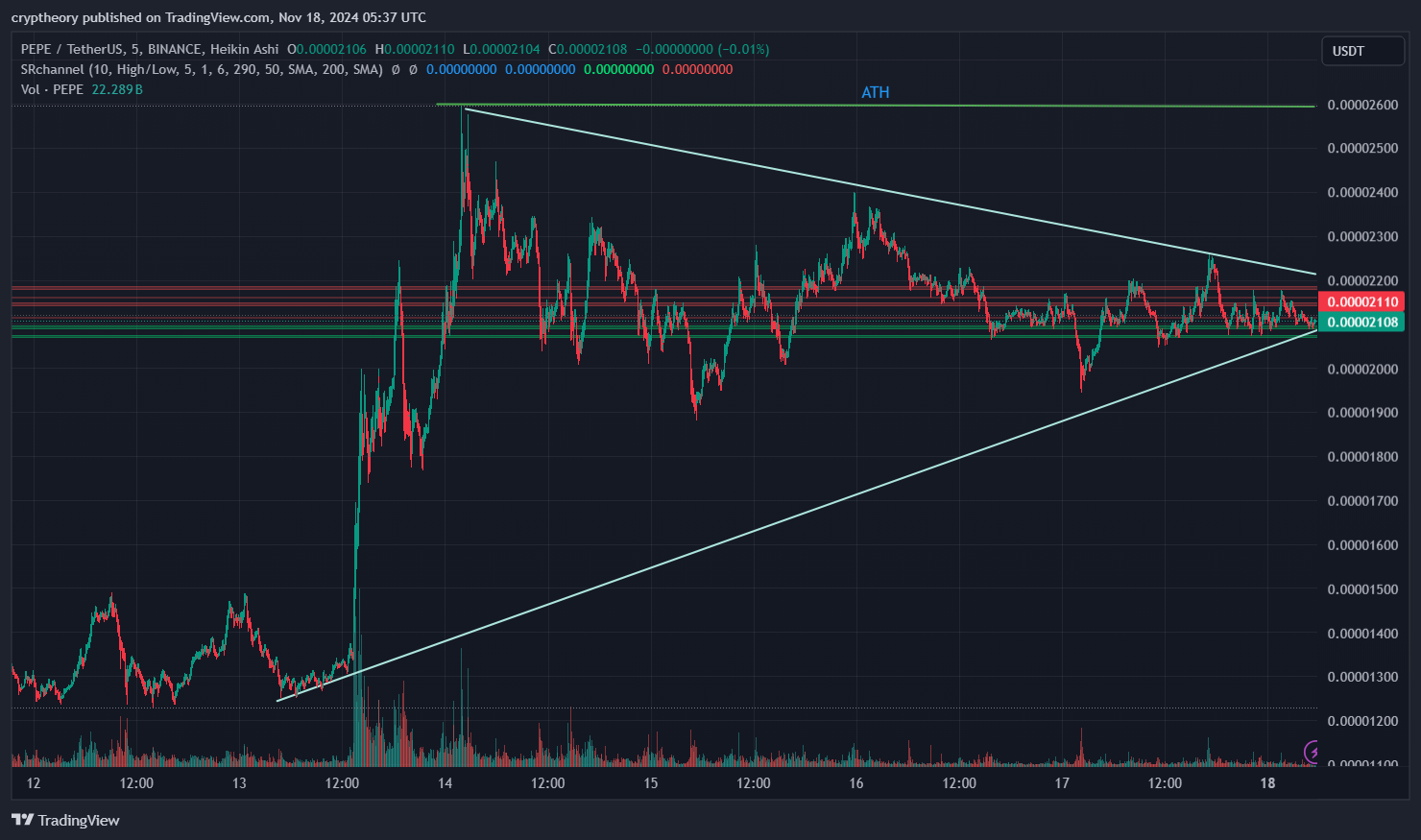
Task: Click the 0.00001200 price scale label
Action: (1362, 721)
